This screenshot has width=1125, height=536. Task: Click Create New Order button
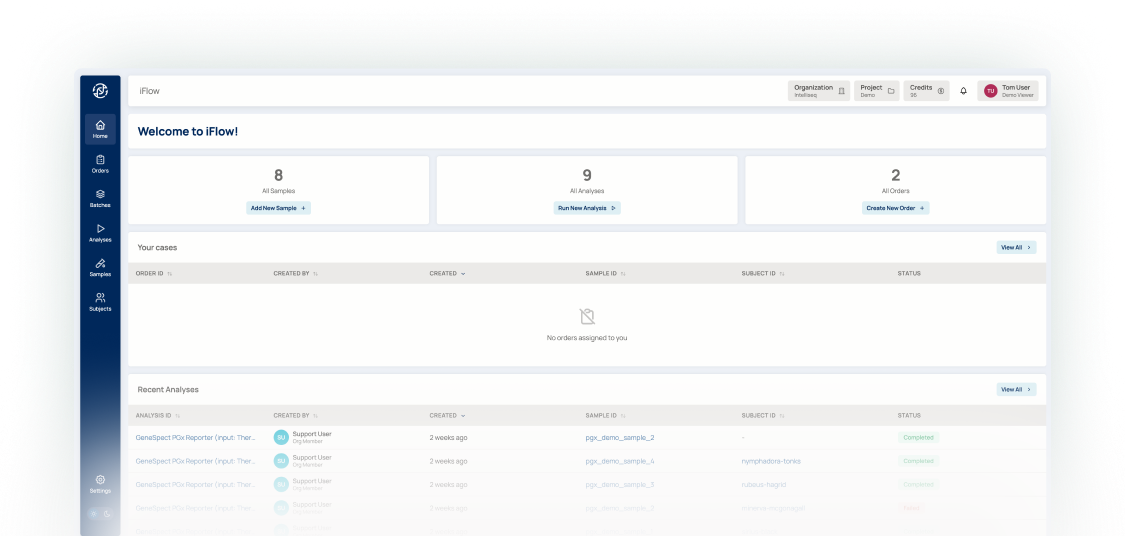[895, 208]
